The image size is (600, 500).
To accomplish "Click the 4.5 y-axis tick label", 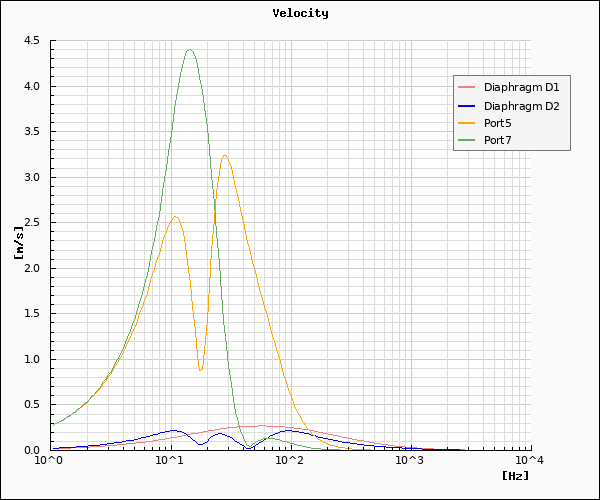I will 31,41.
